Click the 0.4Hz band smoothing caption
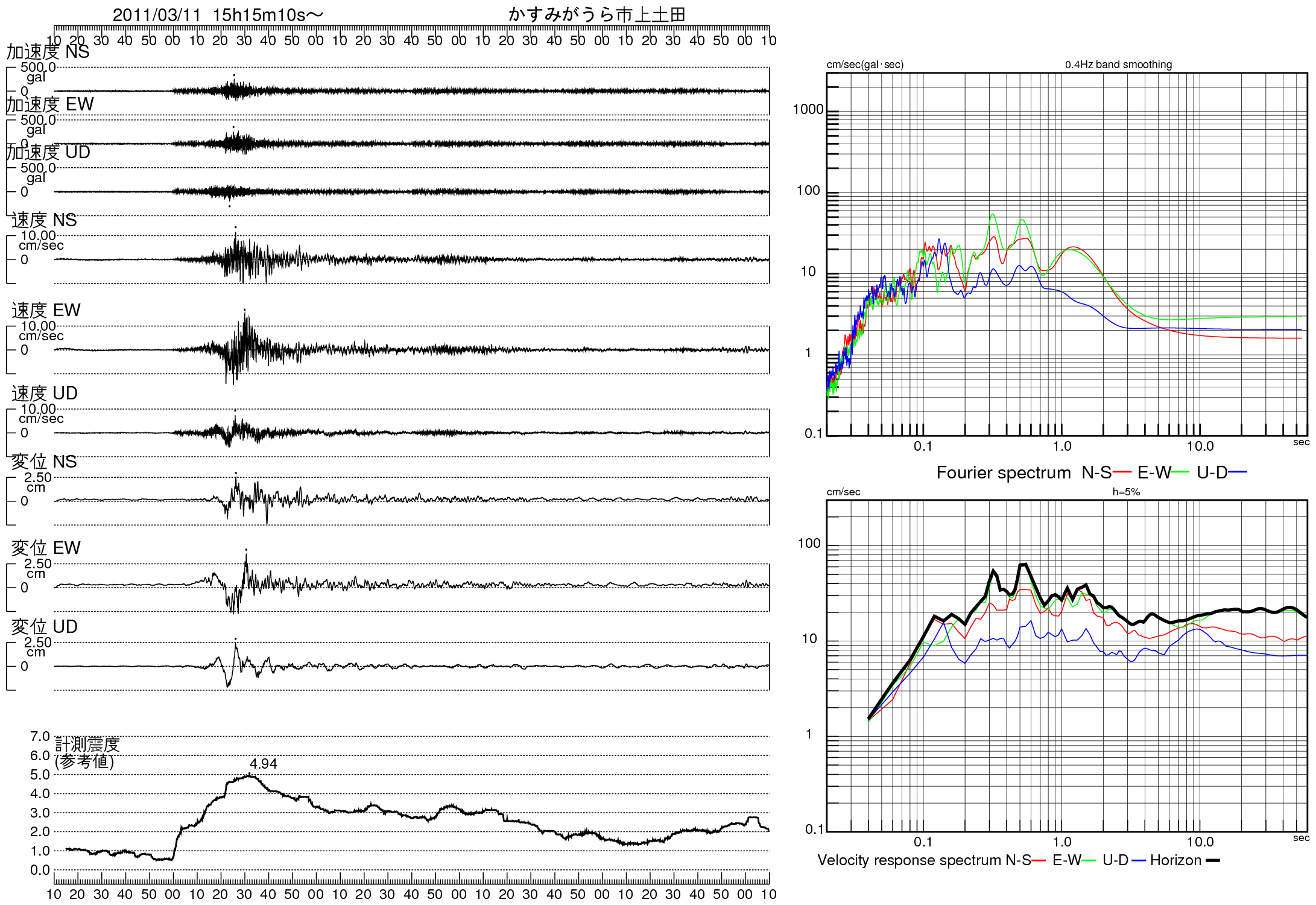1316x905 pixels. point(1119,65)
